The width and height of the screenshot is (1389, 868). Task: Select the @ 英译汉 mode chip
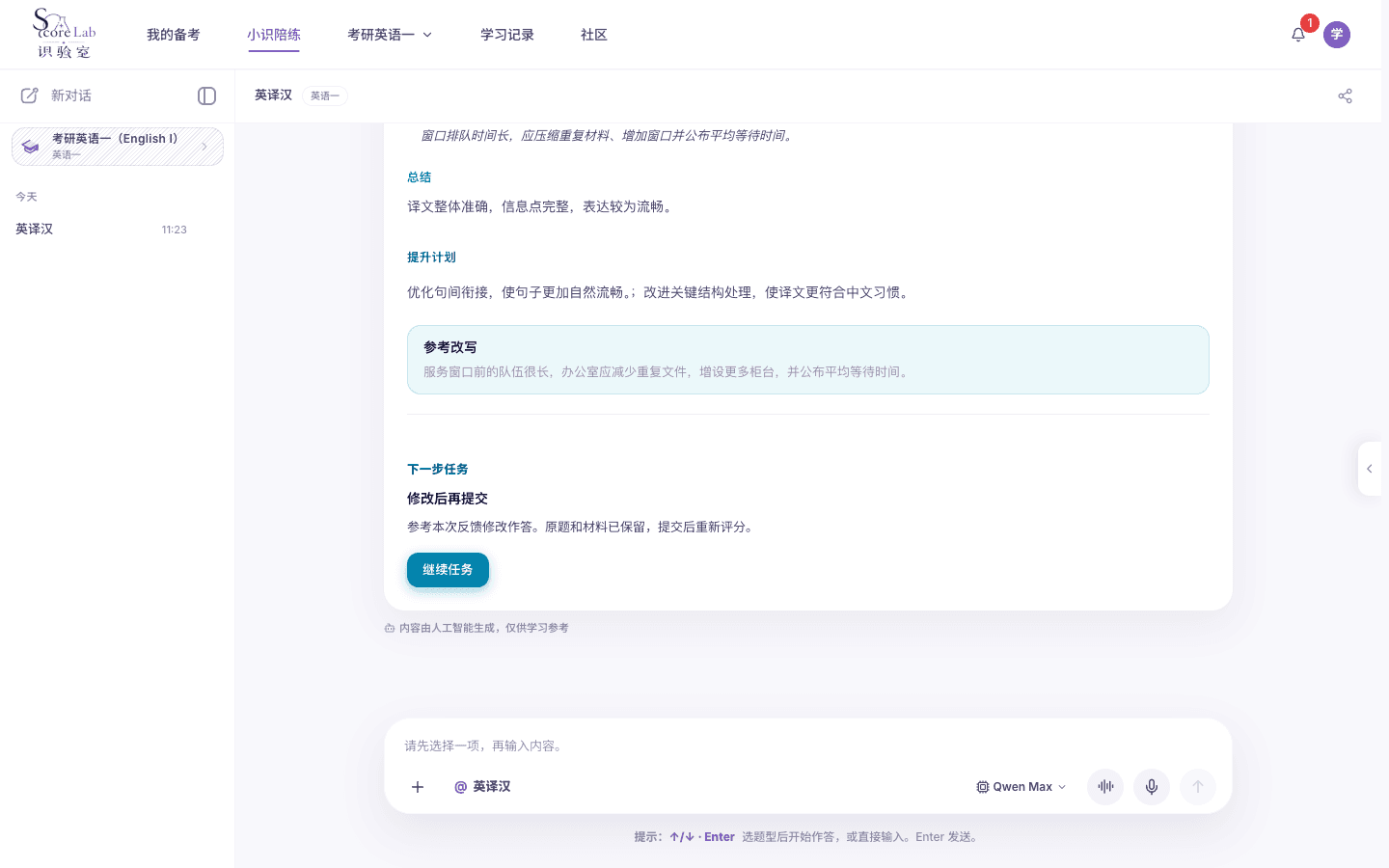[x=482, y=787]
